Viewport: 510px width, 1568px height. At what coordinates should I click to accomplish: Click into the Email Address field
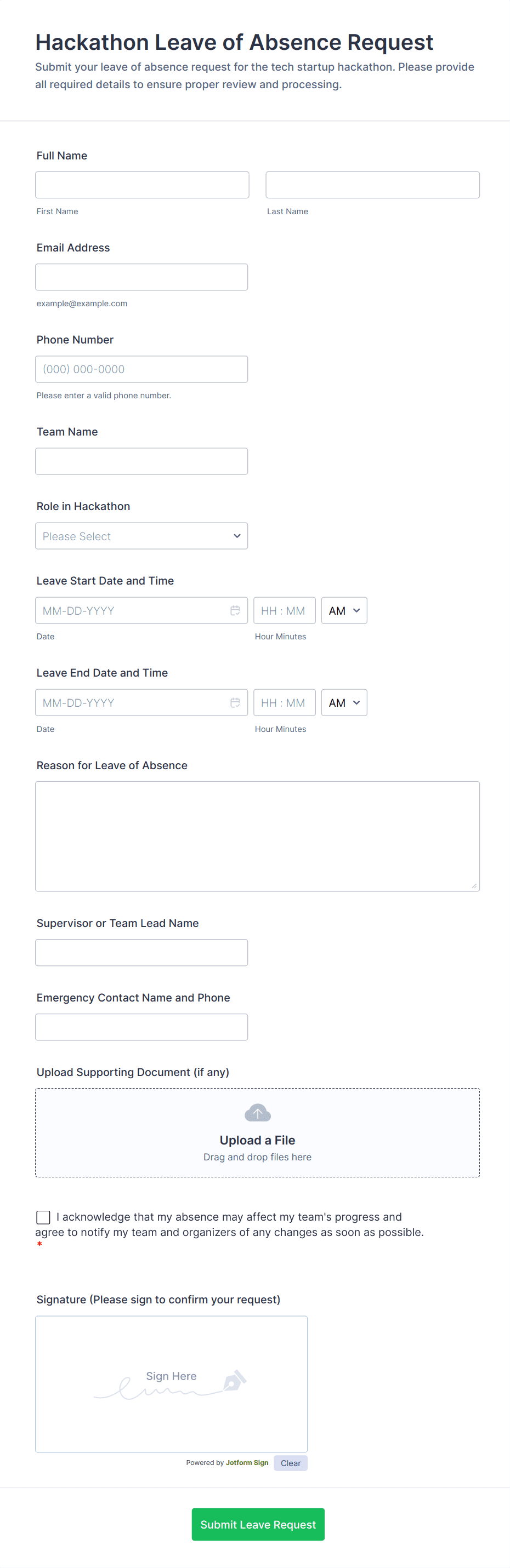click(141, 277)
